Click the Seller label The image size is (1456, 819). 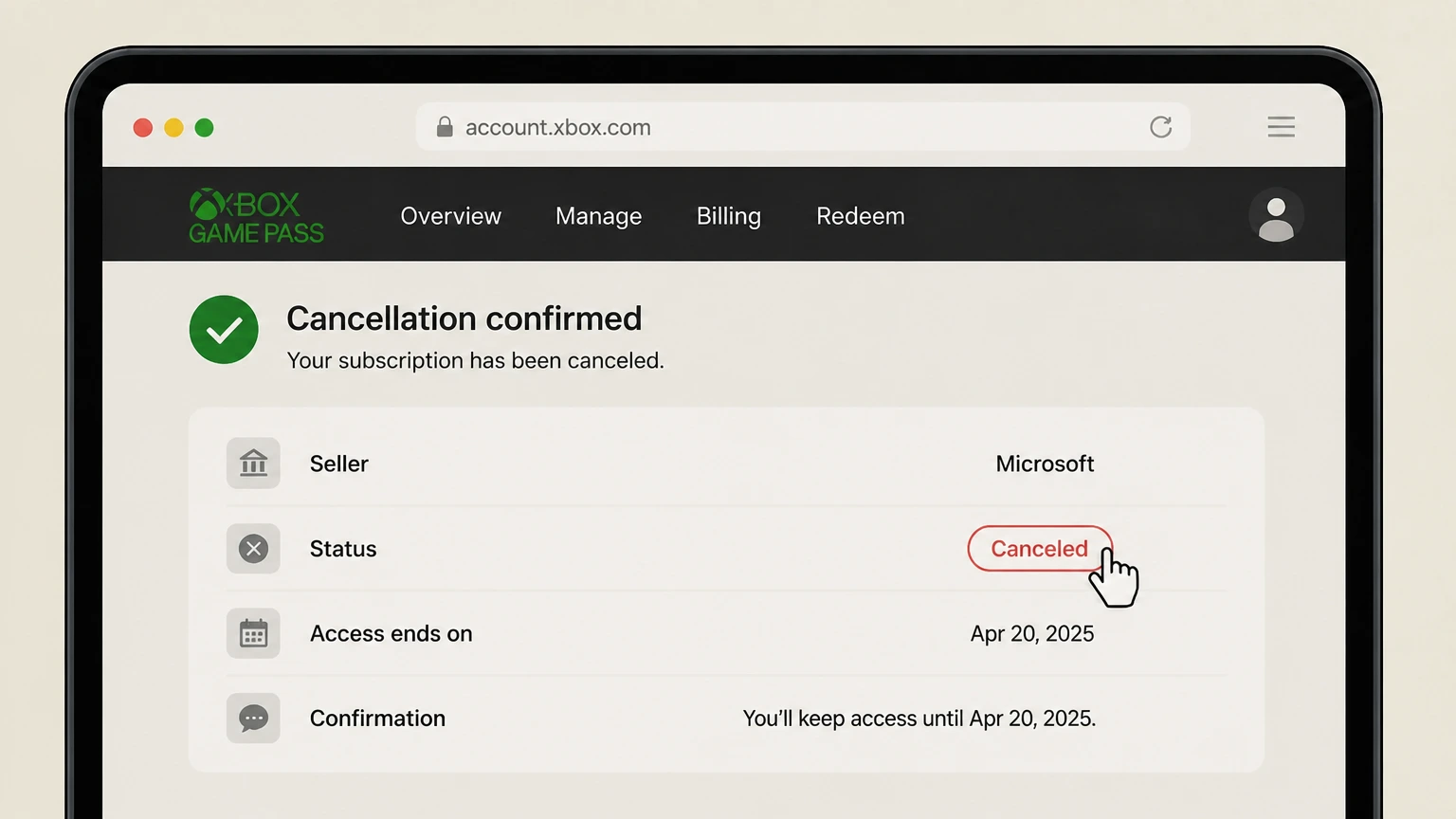[338, 464]
